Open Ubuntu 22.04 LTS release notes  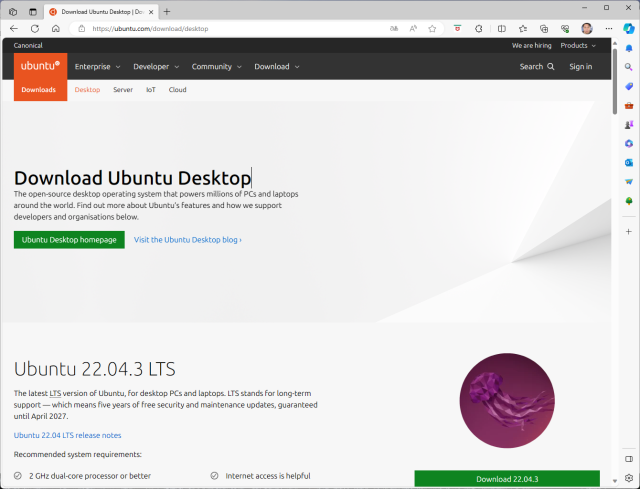tap(68, 435)
